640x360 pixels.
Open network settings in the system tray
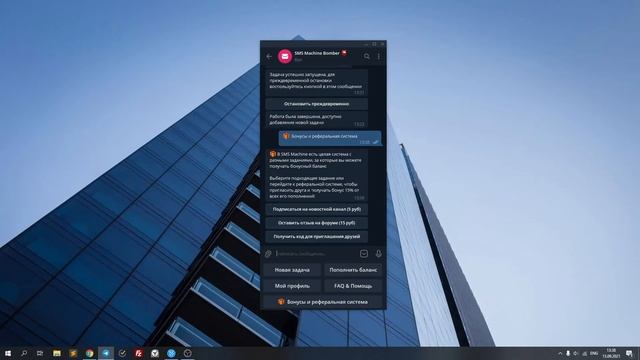tap(584, 353)
